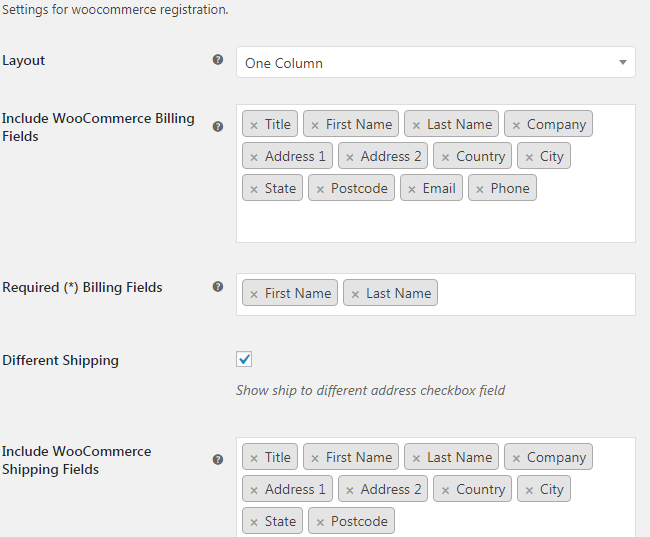Remove Title tag from shipping fields
The width and height of the screenshot is (650, 537).
point(254,458)
